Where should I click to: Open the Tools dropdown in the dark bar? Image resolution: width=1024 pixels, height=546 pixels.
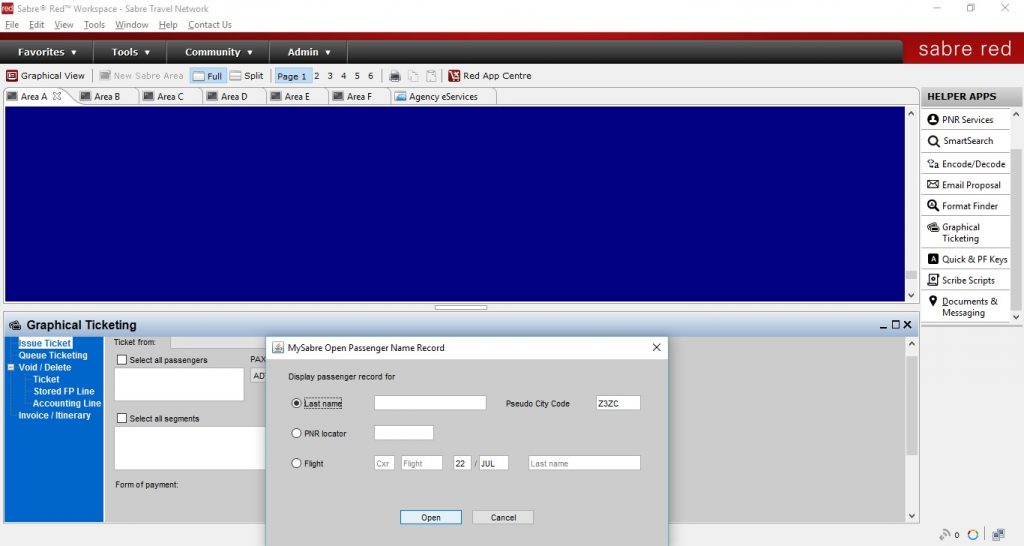click(131, 52)
